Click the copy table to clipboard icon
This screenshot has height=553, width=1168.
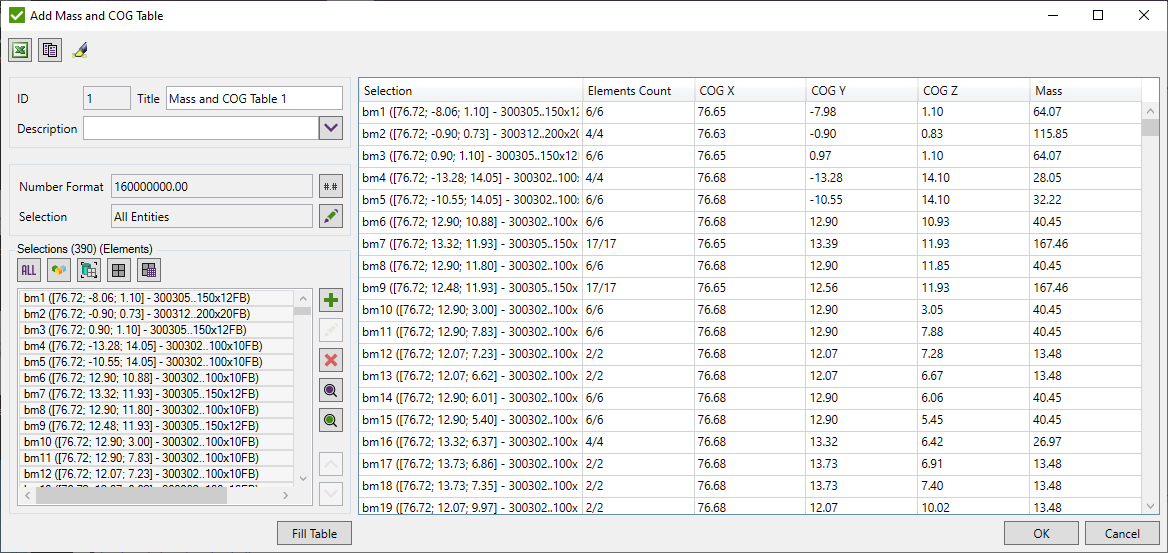pos(50,50)
